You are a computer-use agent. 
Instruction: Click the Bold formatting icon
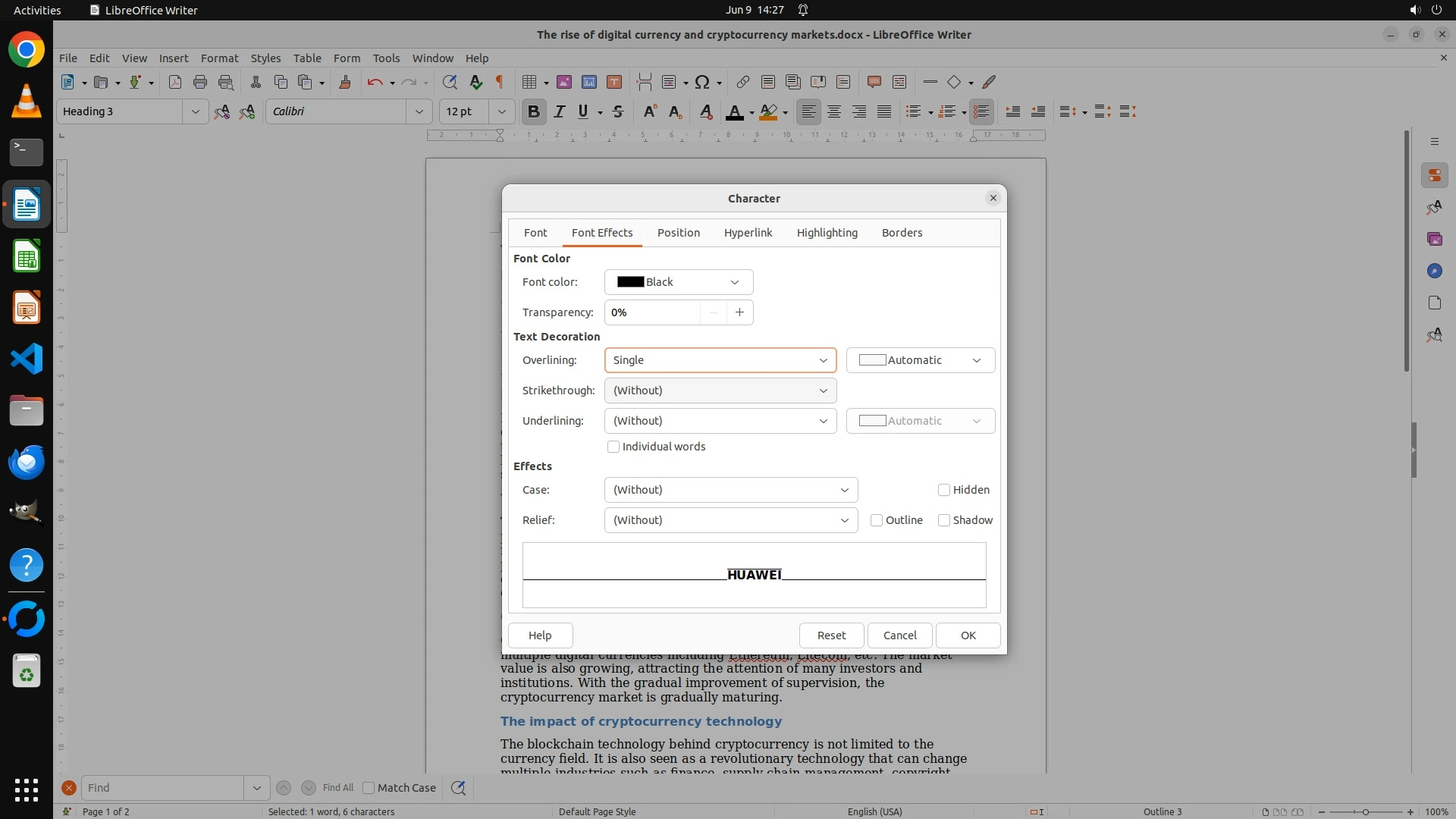pos(533,111)
